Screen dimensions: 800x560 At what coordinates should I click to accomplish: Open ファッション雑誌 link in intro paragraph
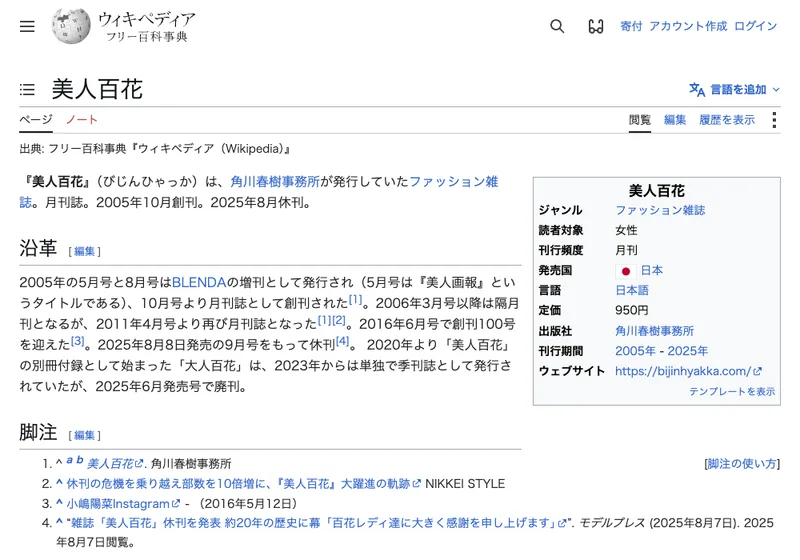pos(454,182)
